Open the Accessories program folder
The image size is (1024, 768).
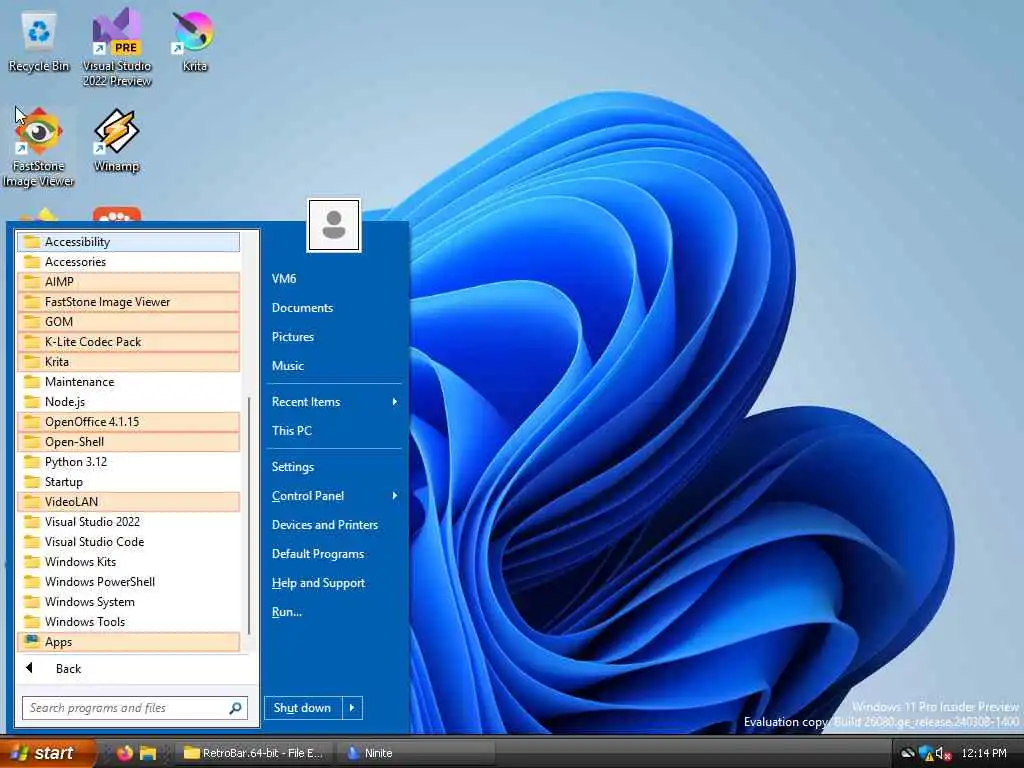[x=129, y=262]
